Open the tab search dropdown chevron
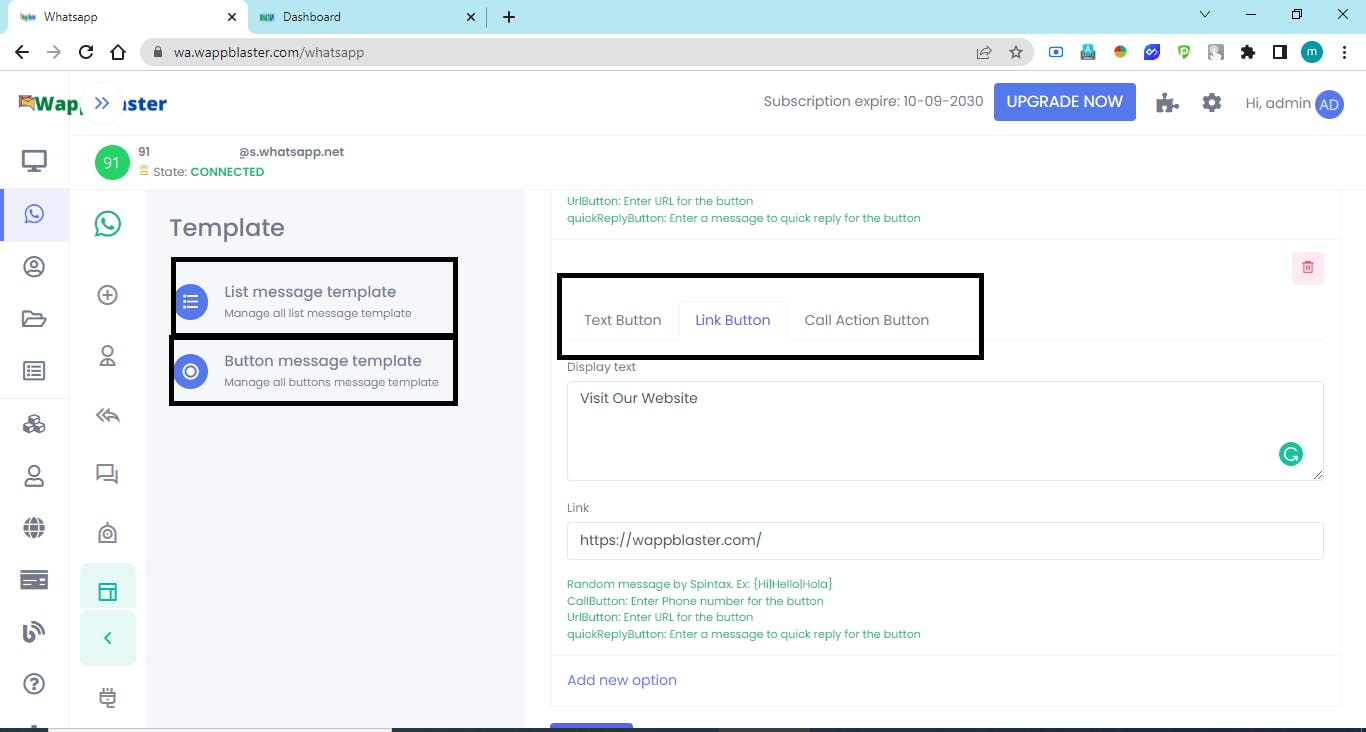Viewport: 1366px width, 732px height. 1205,15
